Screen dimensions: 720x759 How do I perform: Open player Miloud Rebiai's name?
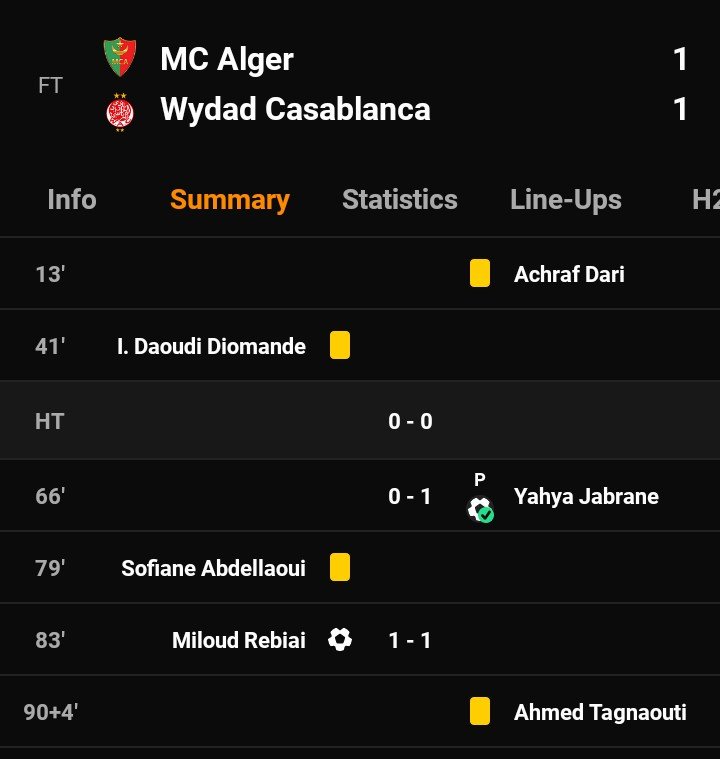click(x=239, y=640)
